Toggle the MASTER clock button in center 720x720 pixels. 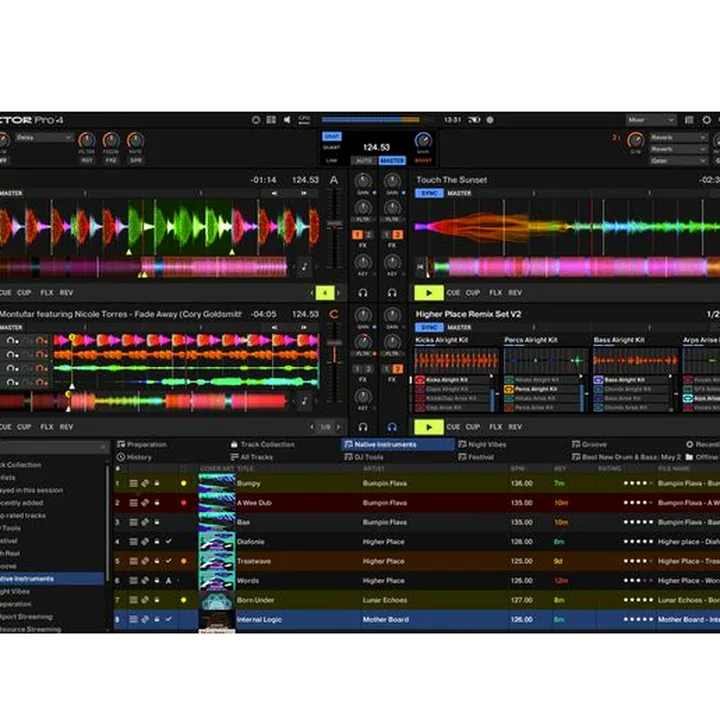392,161
